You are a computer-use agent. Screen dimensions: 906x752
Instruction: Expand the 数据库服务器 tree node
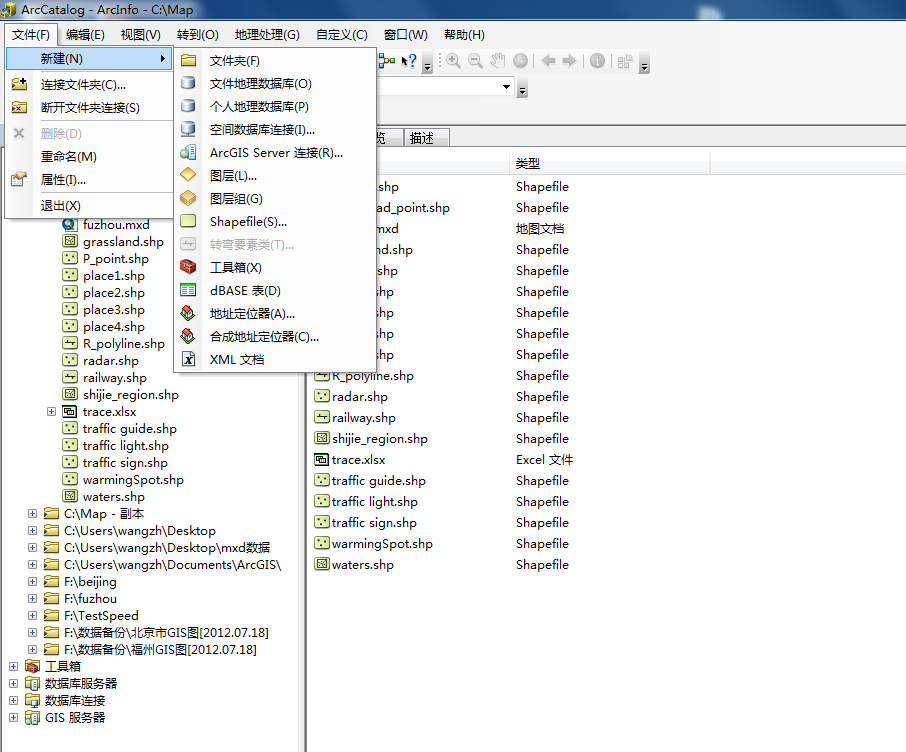(x=13, y=683)
